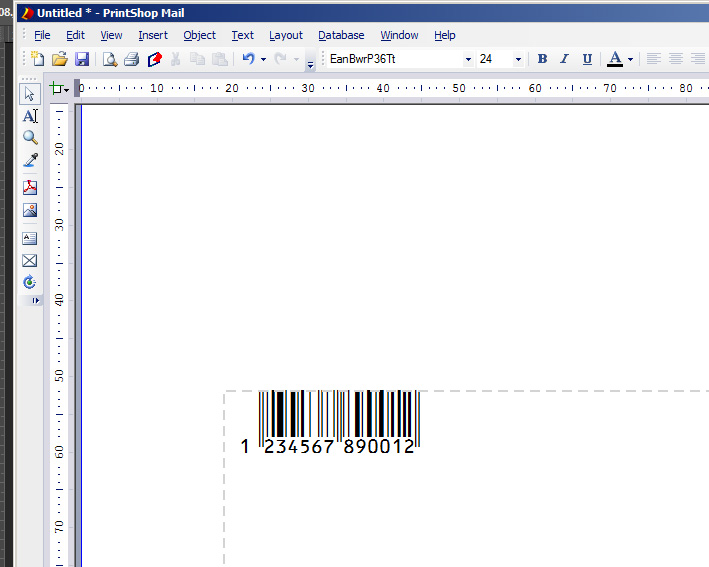The height and width of the screenshot is (567, 709).
Task: Open the undo history dropdown arrow
Action: coord(264,59)
